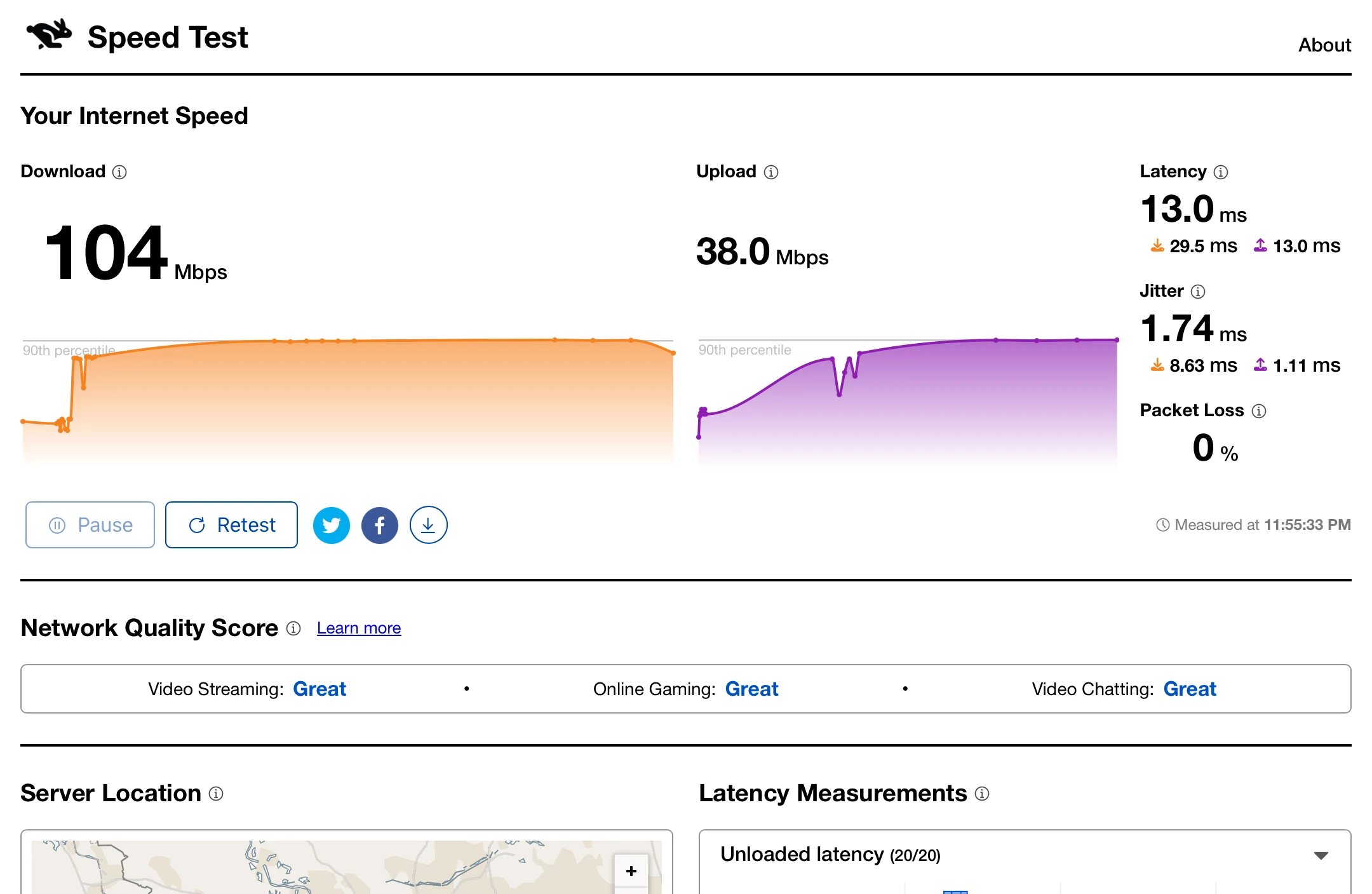Share results on Twitter
This screenshot has width=1372, height=894.
click(x=332, y=525)
